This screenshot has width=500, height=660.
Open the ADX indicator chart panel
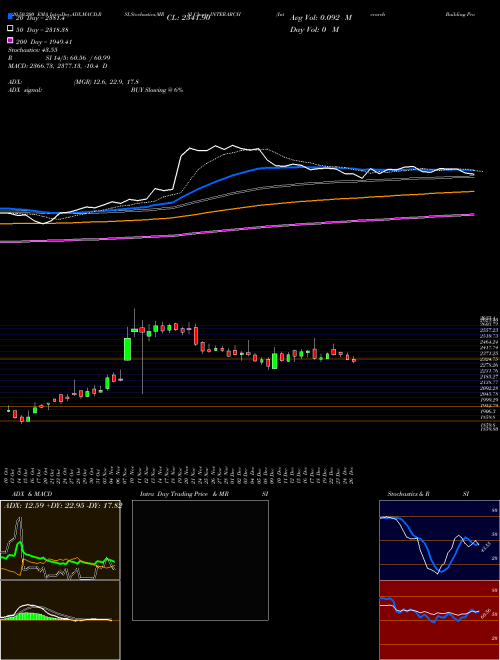[x=60, y=540]
